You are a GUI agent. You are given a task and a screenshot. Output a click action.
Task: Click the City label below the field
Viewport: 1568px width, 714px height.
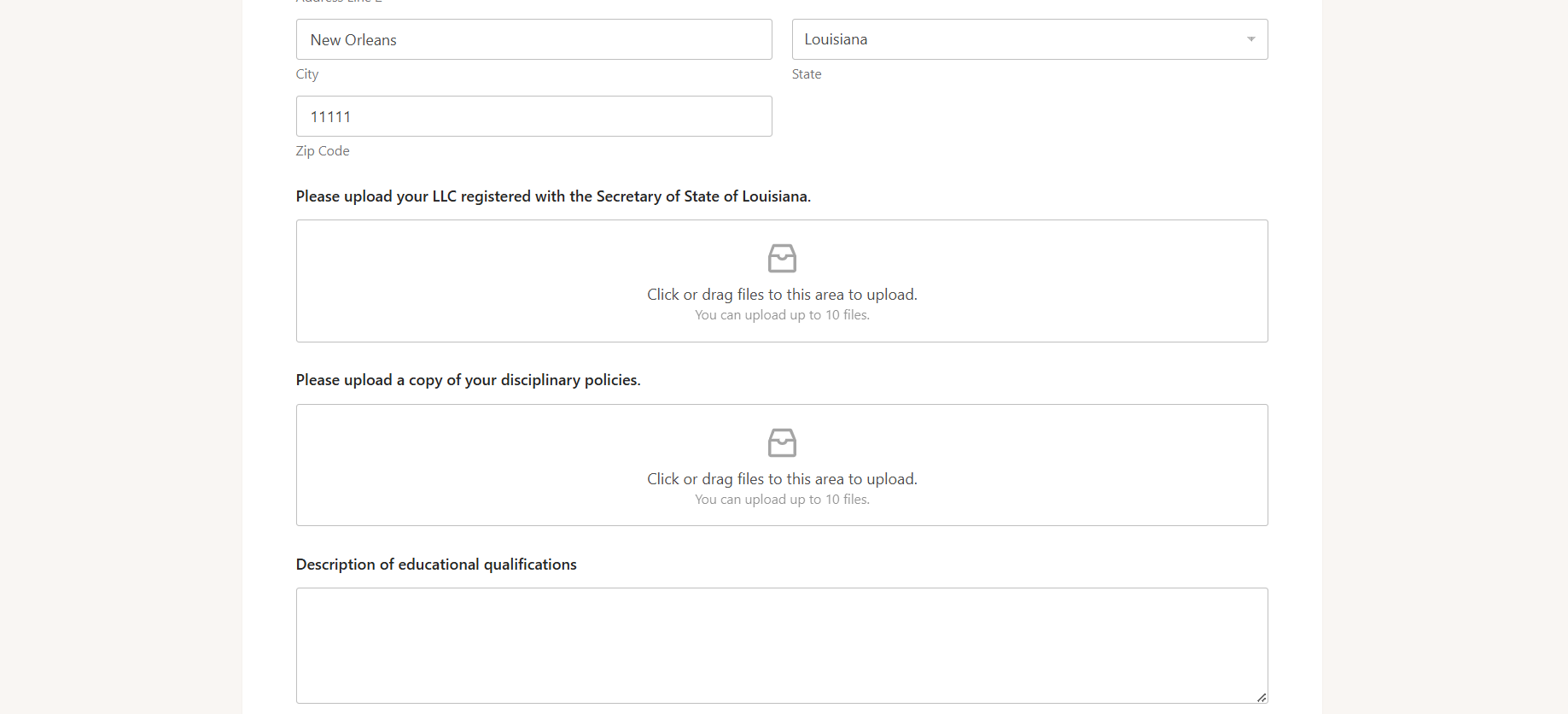tap(307, 74)
